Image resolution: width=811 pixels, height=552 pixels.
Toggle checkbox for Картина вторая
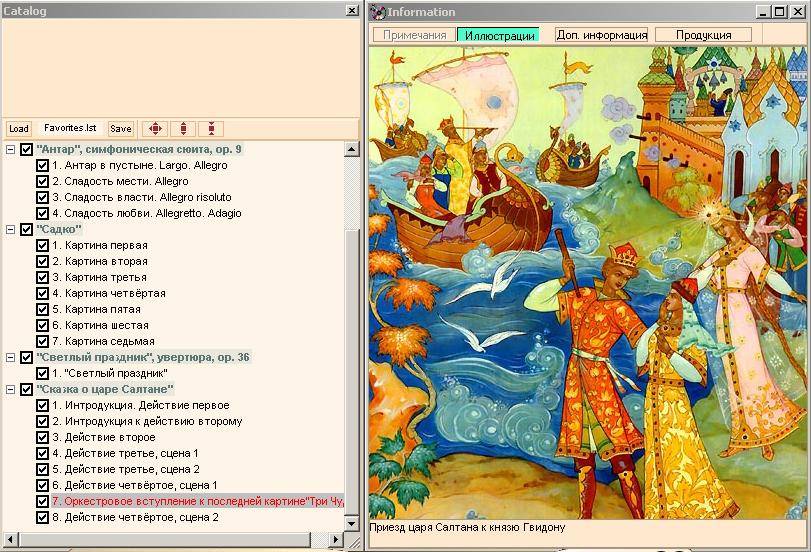[x=42, y=261]
